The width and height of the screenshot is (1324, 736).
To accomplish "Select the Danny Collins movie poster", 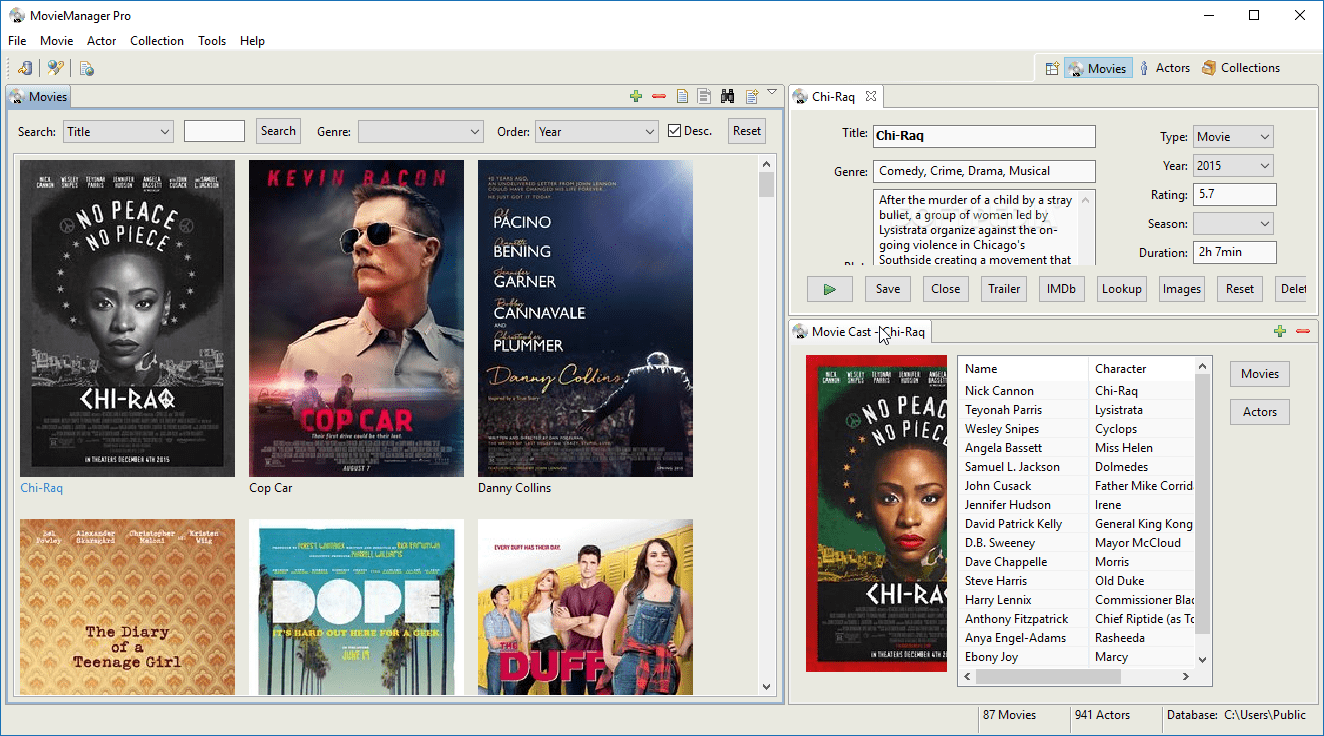I will 585,319.
